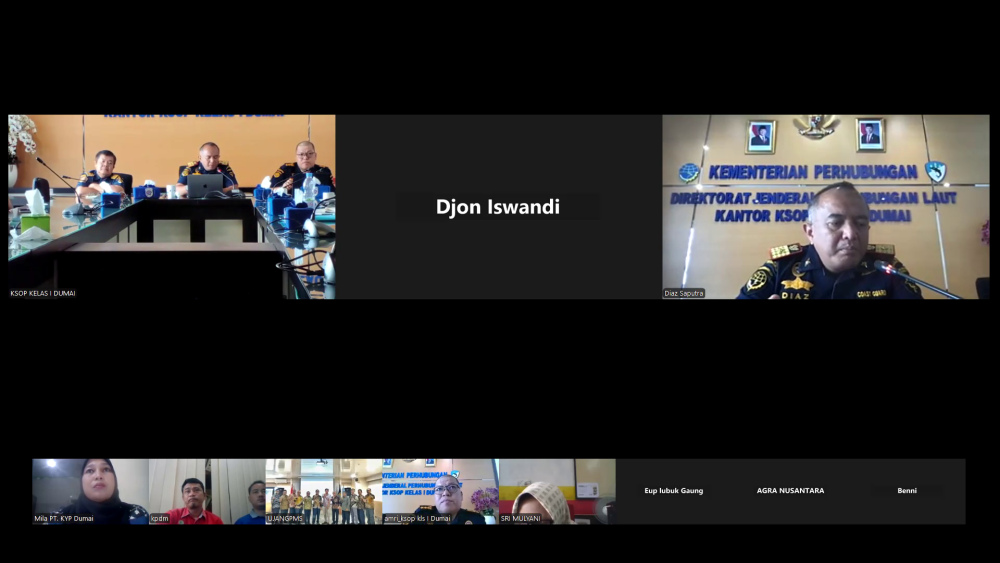Select the Diaz Saputra video tile
The image size is (1000, 563).
(x=826, y=207)
